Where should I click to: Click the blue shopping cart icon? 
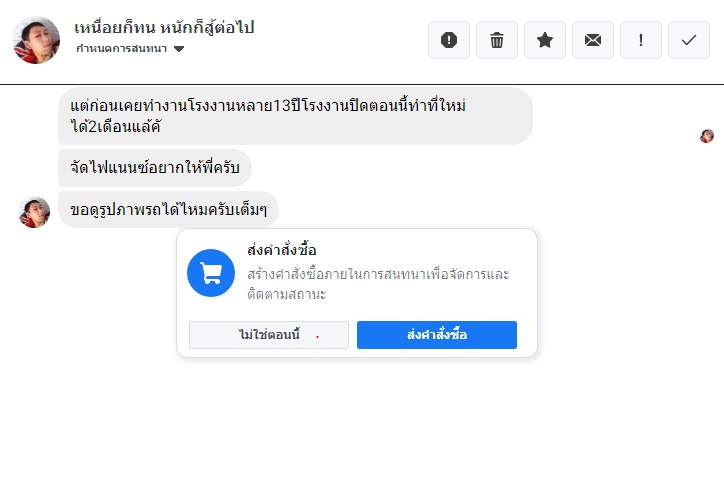pyautogui.click(x=211, y=273)
